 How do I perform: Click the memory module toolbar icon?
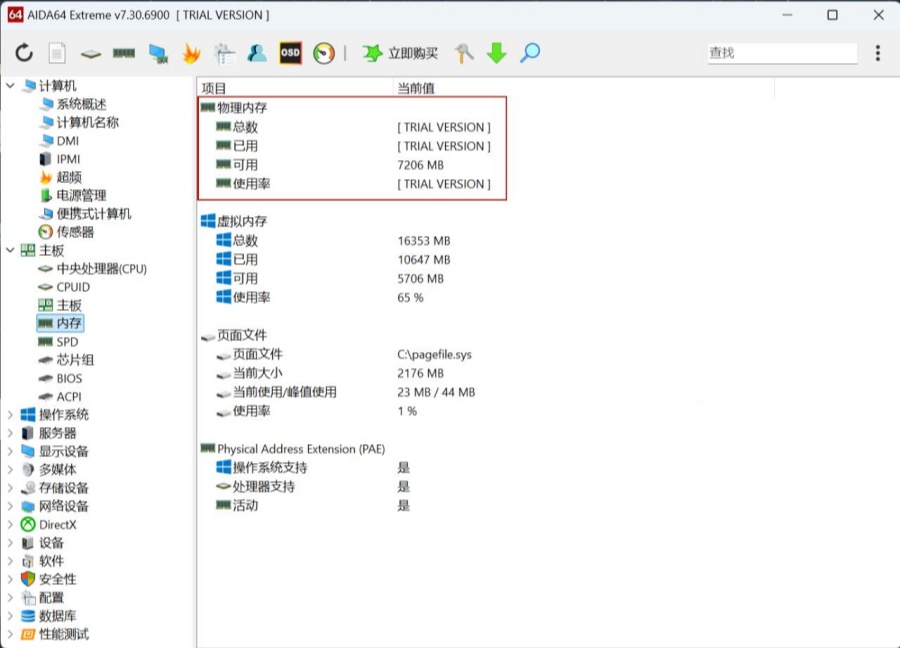(x=124, y=53)
